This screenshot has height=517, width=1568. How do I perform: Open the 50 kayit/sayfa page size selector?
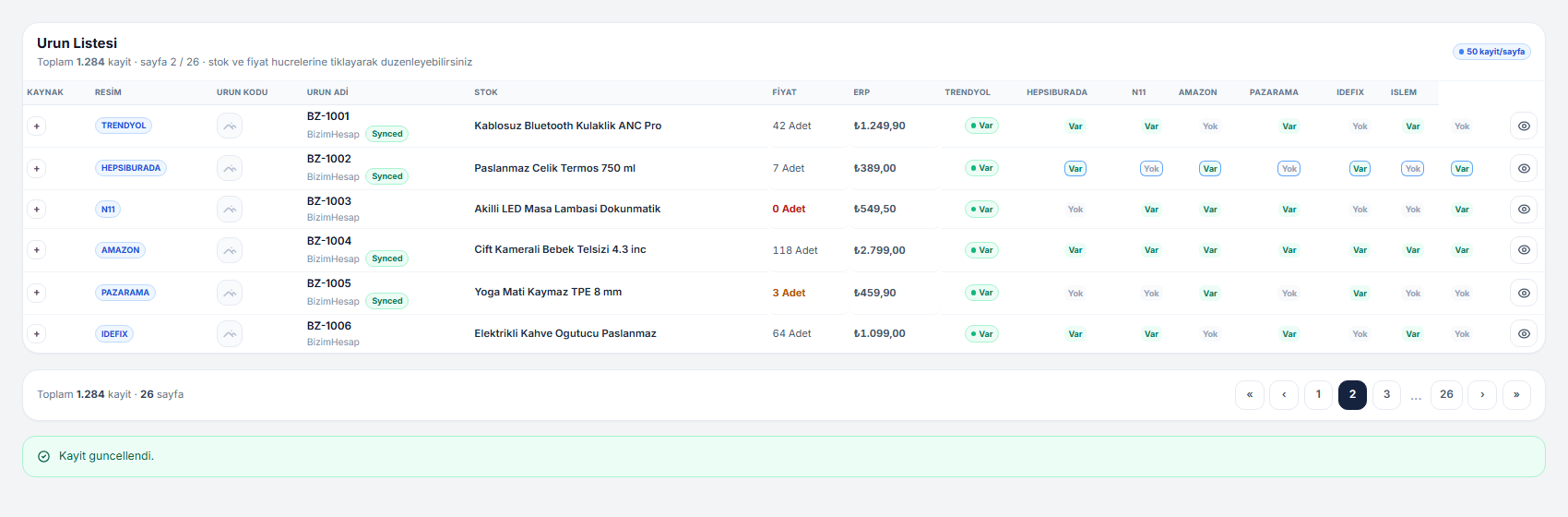[x=1491, y=52]
